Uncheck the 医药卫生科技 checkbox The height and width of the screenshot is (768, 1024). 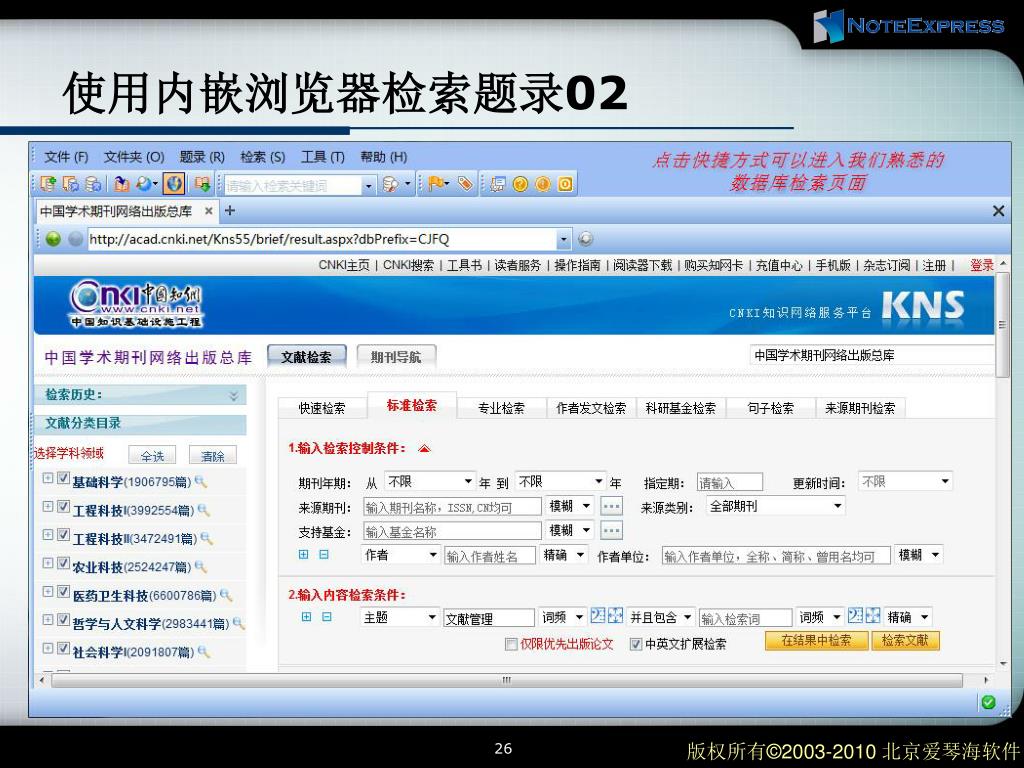63,591
